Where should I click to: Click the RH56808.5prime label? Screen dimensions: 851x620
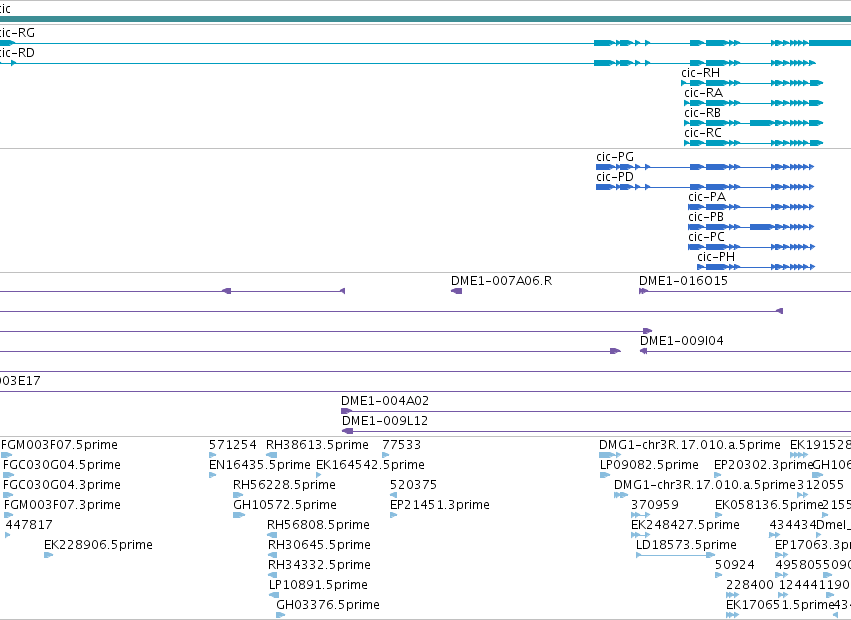tap(318, 525)
